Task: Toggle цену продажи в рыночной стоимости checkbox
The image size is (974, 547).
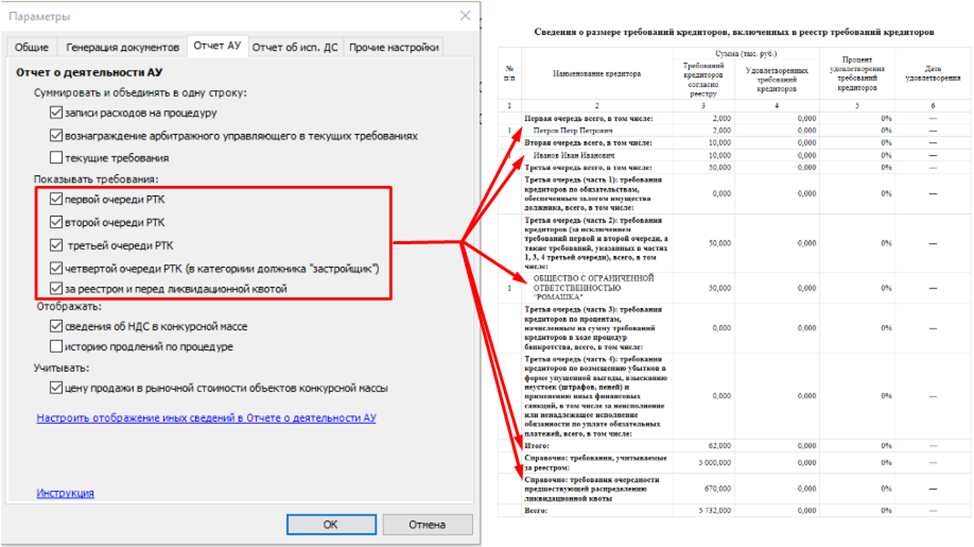Action: [x=56, y=388]
